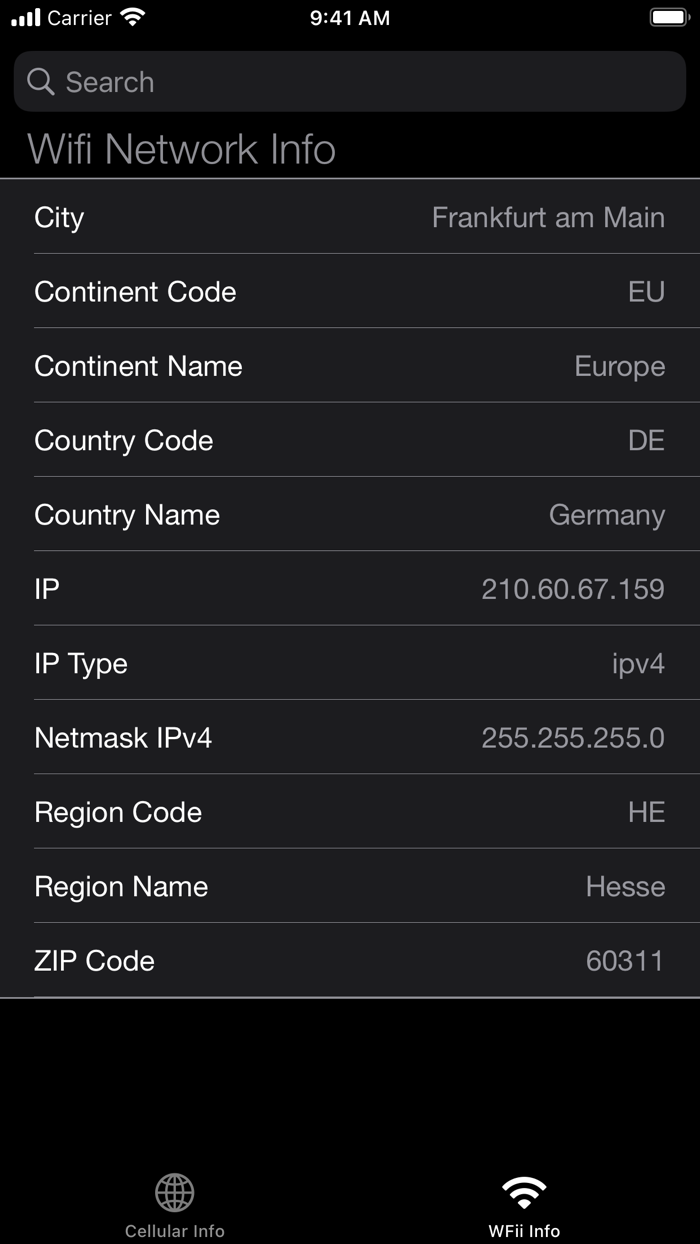Select the WFii Info tab
Image resolution: width=700 pixels, height=1244 pixels.
(x=523, y=1205)
